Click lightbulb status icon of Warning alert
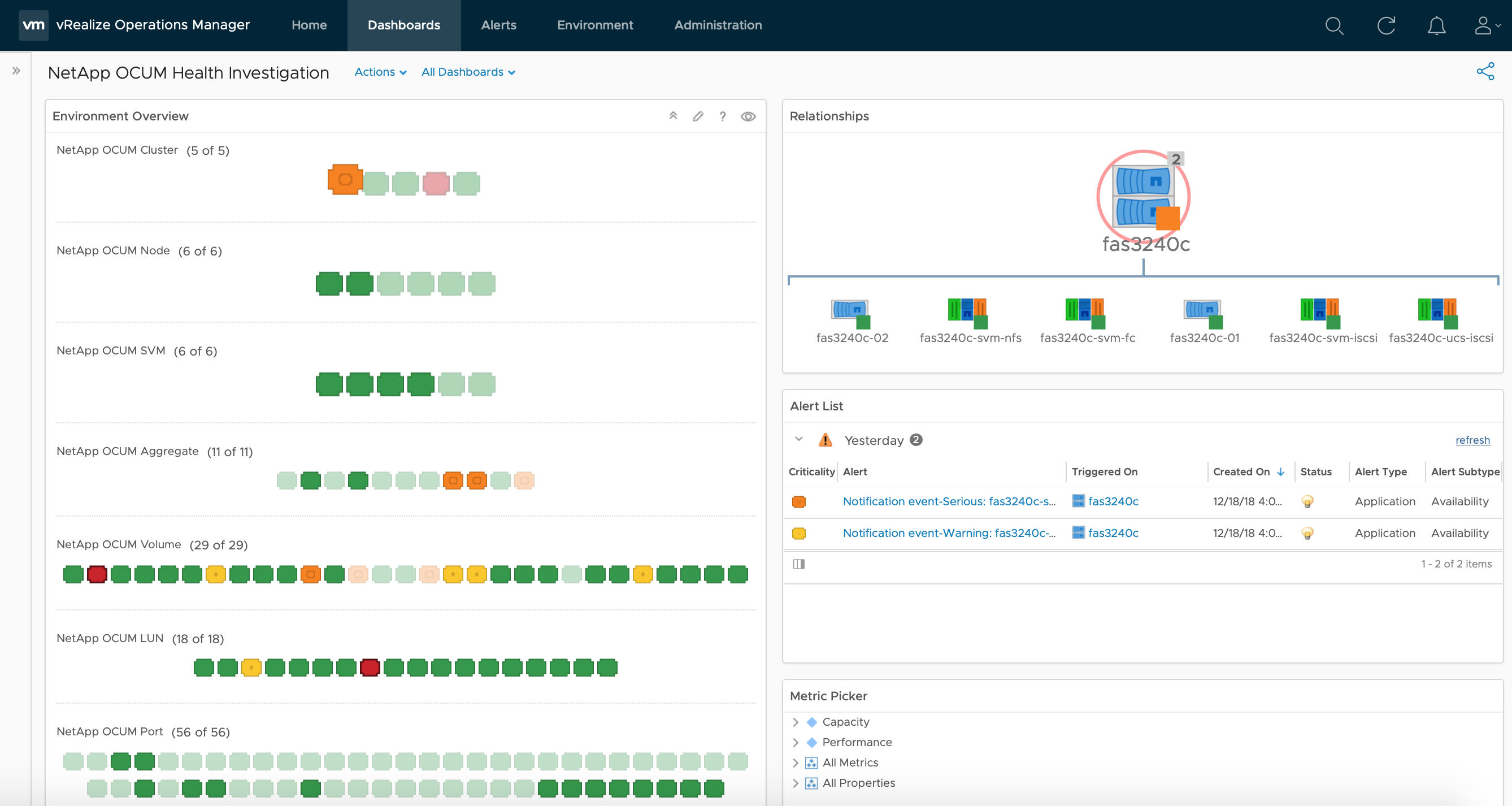The image size is (1512, 806). [x=1307, y=533]
